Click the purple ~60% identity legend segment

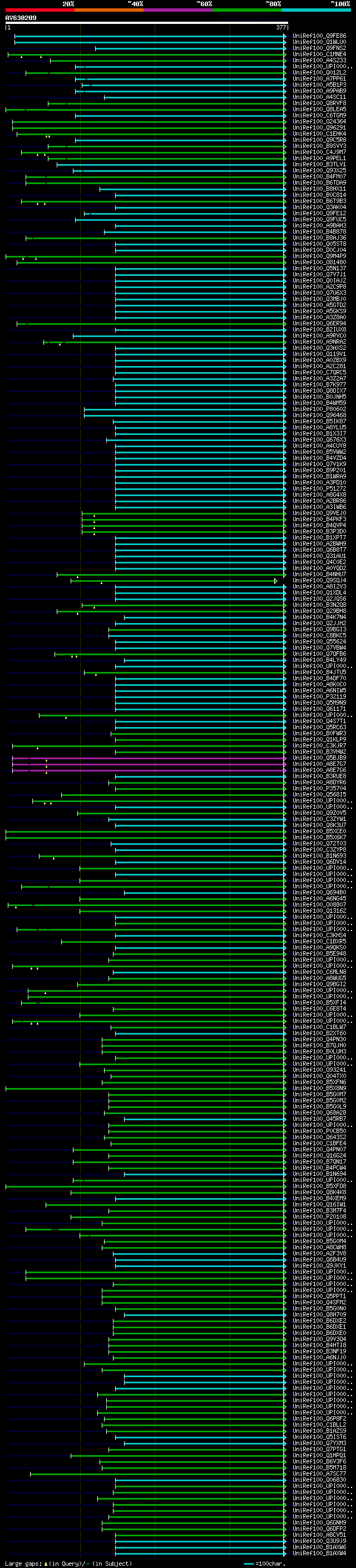[177, 10]
